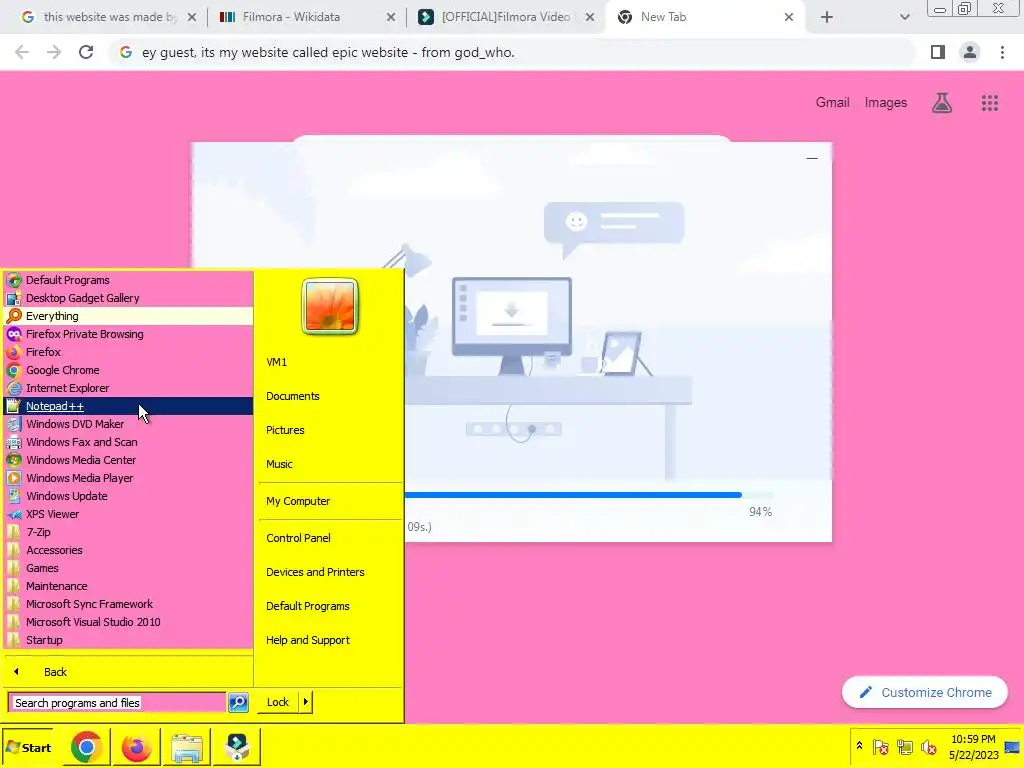This screenshot has height=768, width=1024.
Task: Open Windows DVD Maker
Action: [128, 424]
